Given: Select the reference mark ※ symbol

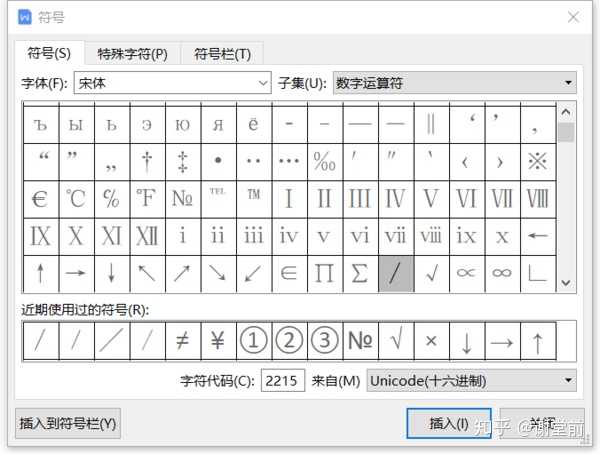Looking at the screenshot, I should (x=538, y=162).
